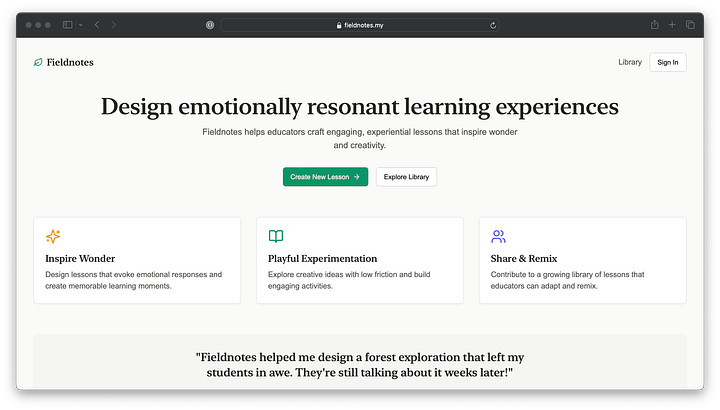720x410 pixels.
Task: Add a new tab with the plus icon
Action: 672,25
